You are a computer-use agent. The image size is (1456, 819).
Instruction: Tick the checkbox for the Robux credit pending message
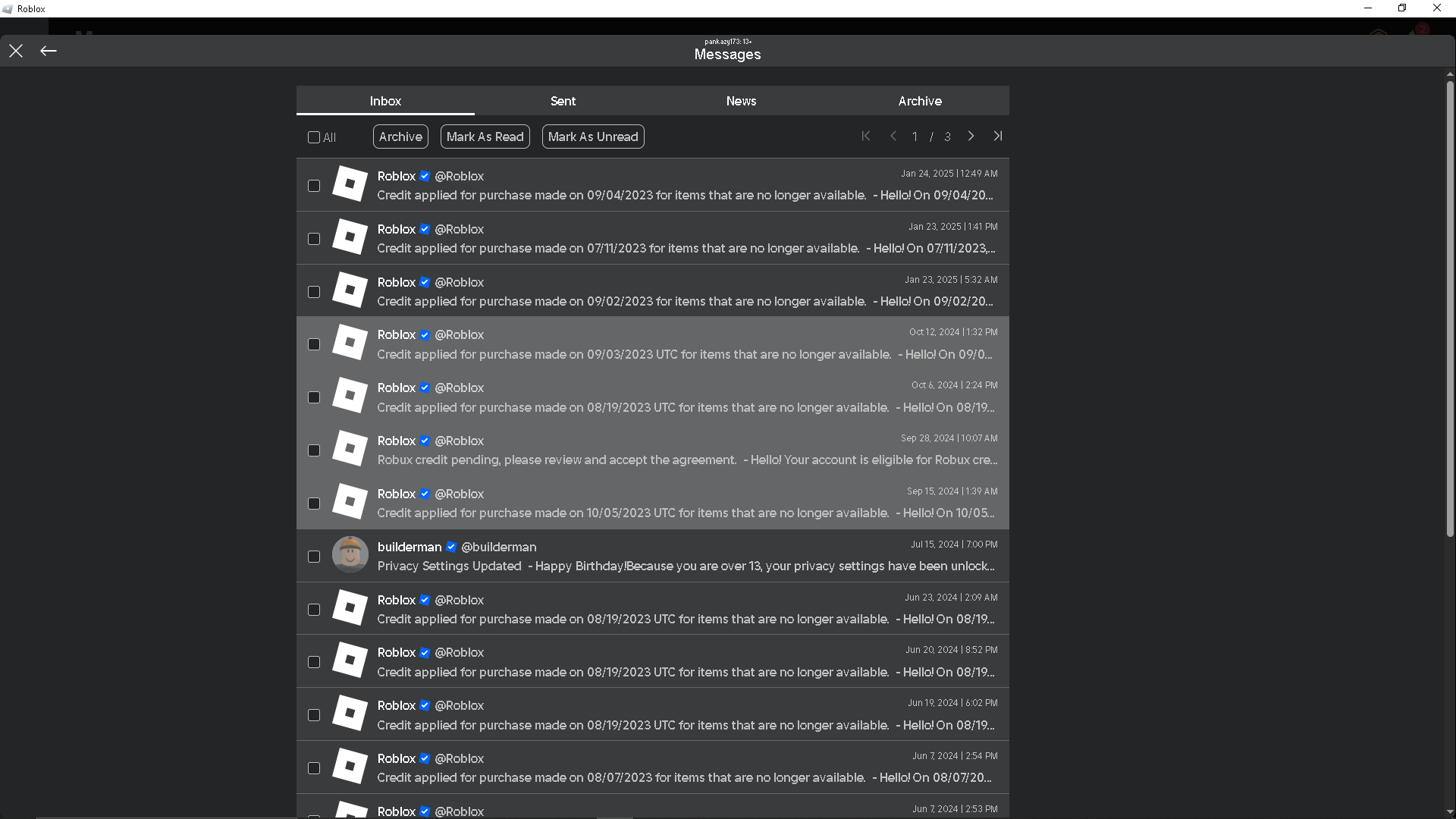click(314, 450)
